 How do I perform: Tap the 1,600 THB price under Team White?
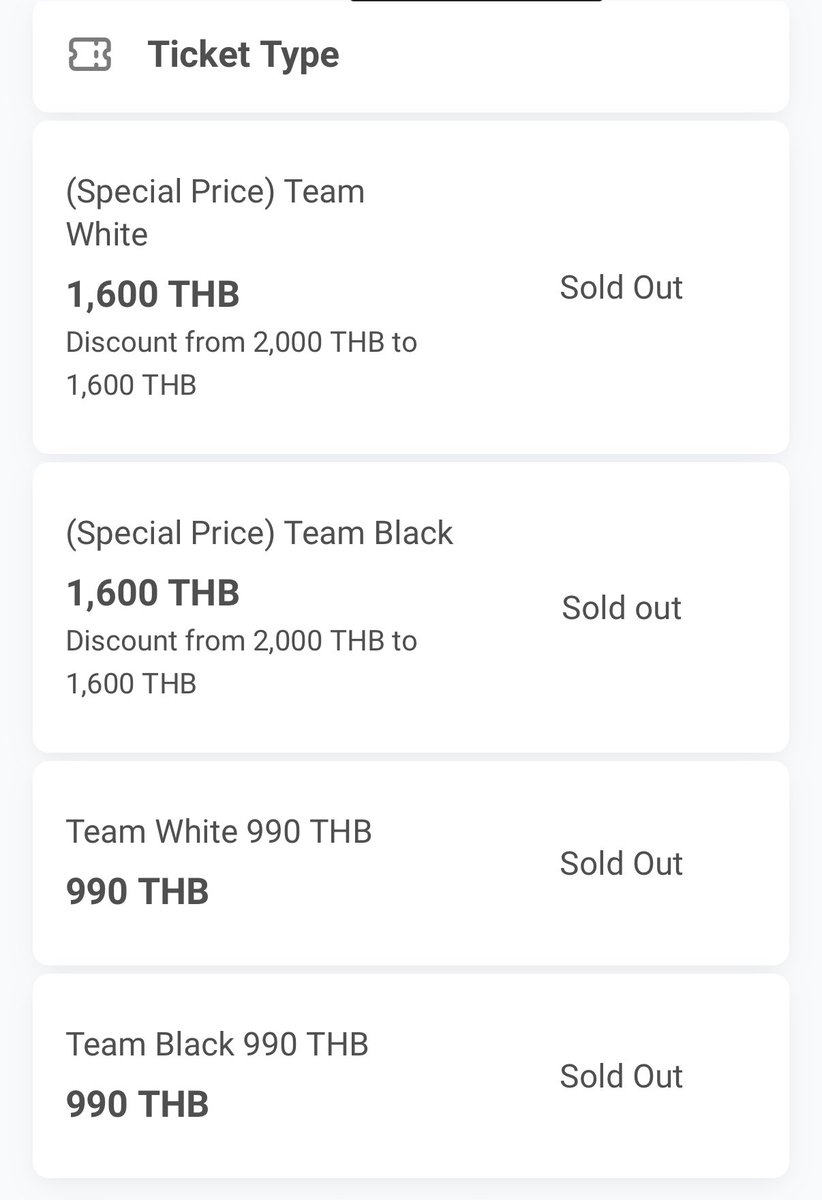pyautogui.click(x=153, y=295)
